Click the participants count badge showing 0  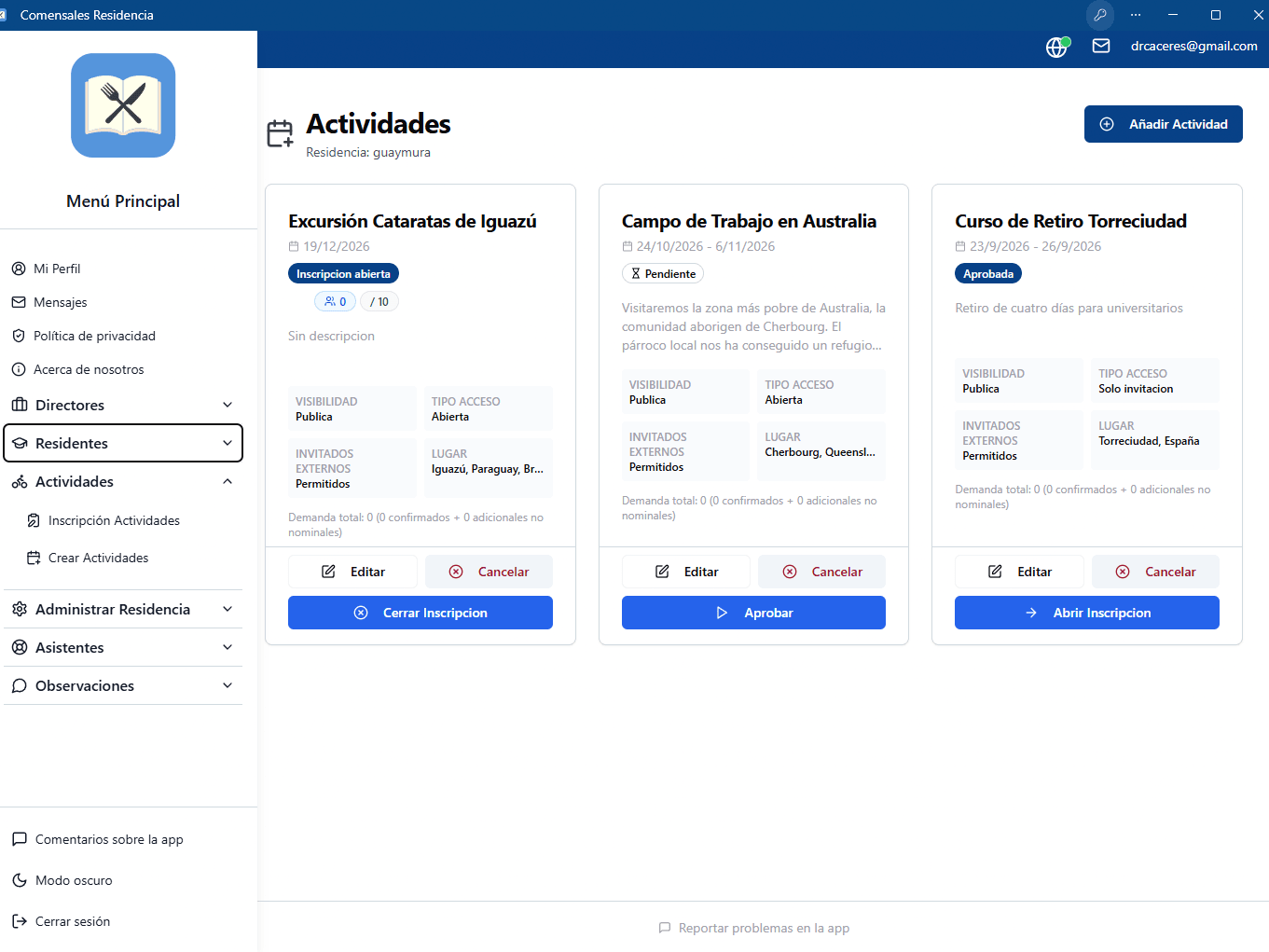[336, 301]
